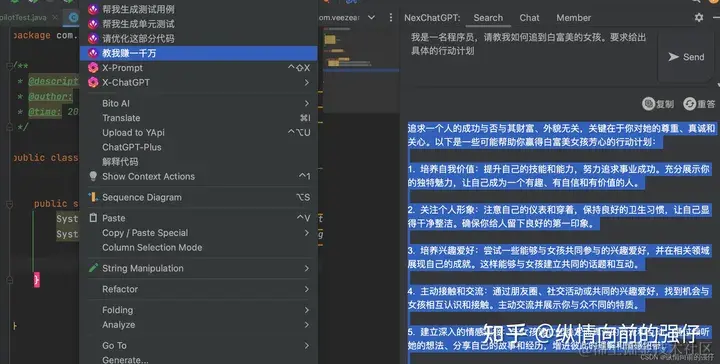The height and width of the screenshot is (364, 720).
Task: Click the pink closing brace in editor
Action: pyautogui.click(x=37, y=280)
